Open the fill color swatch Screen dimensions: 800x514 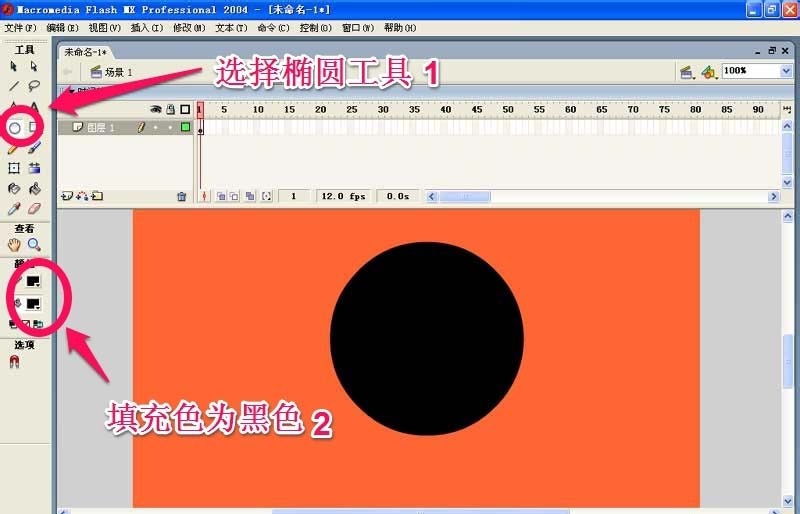point(33,303)
